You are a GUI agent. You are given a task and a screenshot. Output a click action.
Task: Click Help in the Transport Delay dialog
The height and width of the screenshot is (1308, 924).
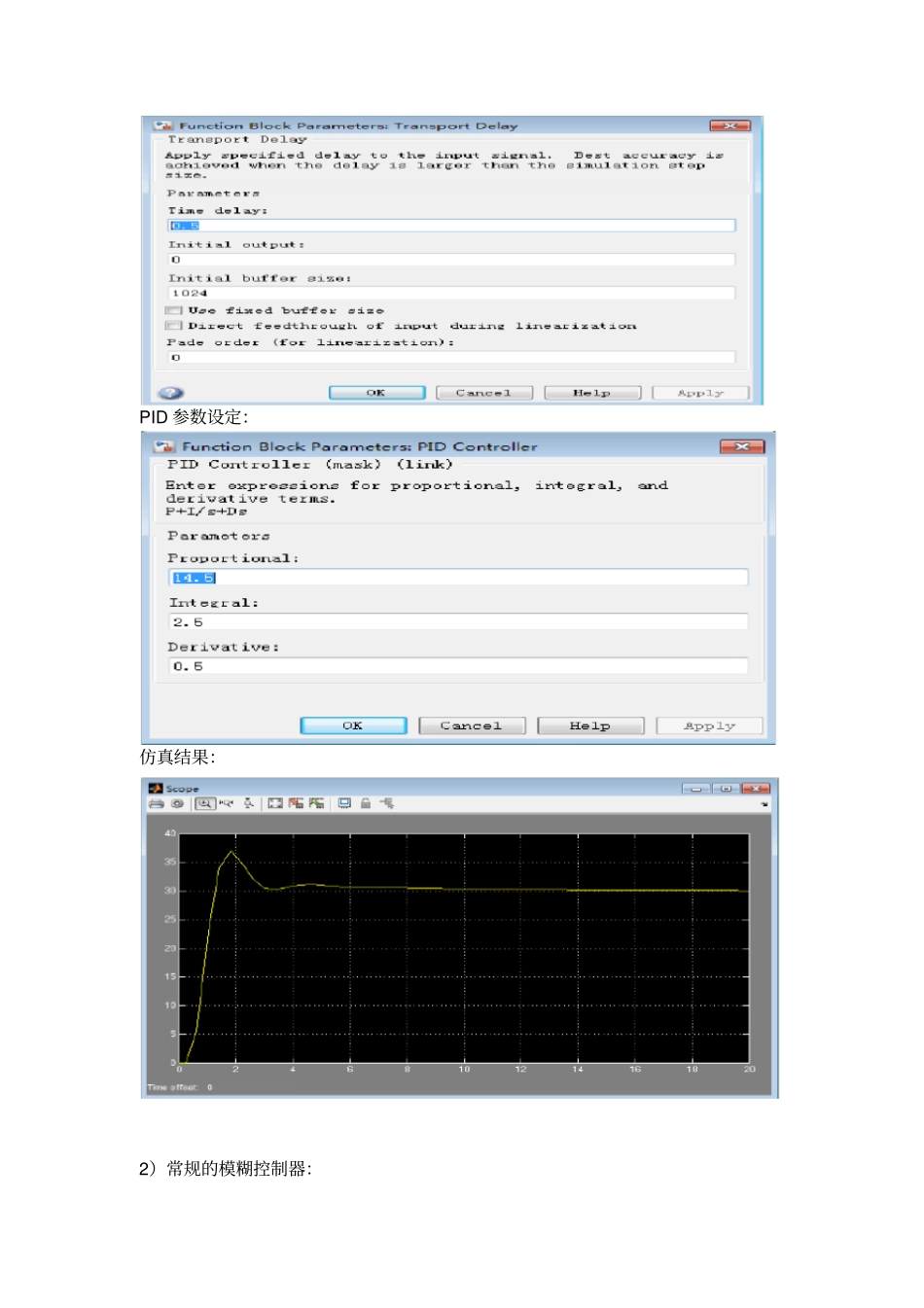click(x=592, y=393)
